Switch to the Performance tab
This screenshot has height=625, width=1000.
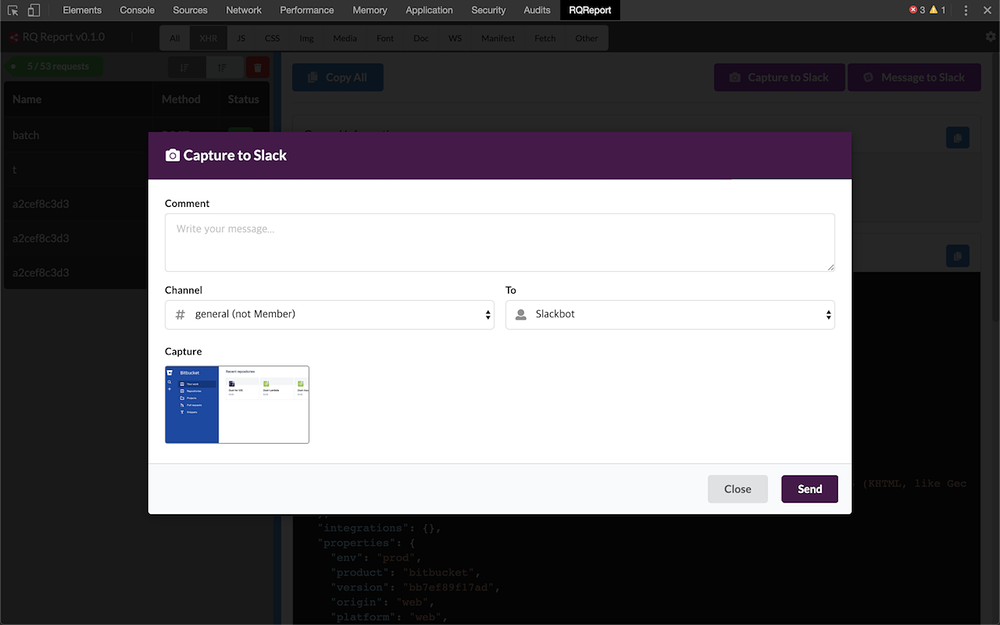pos(307,10)
